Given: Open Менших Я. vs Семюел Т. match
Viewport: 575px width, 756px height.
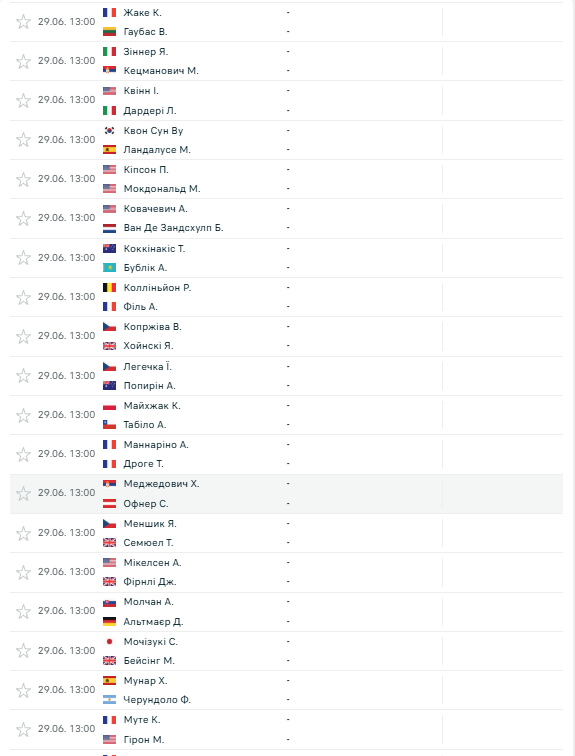Looking at the screenshot, I should pos(286,533).
